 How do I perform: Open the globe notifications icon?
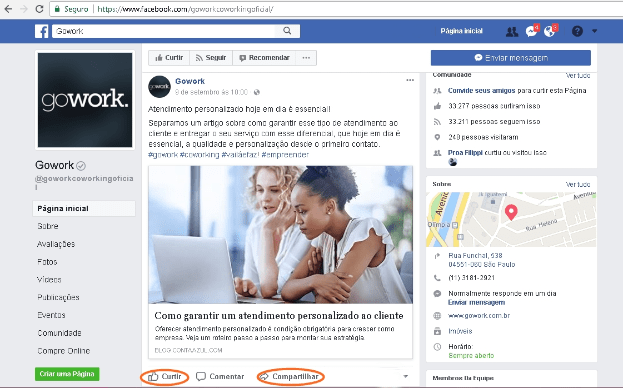pos(549,31)
